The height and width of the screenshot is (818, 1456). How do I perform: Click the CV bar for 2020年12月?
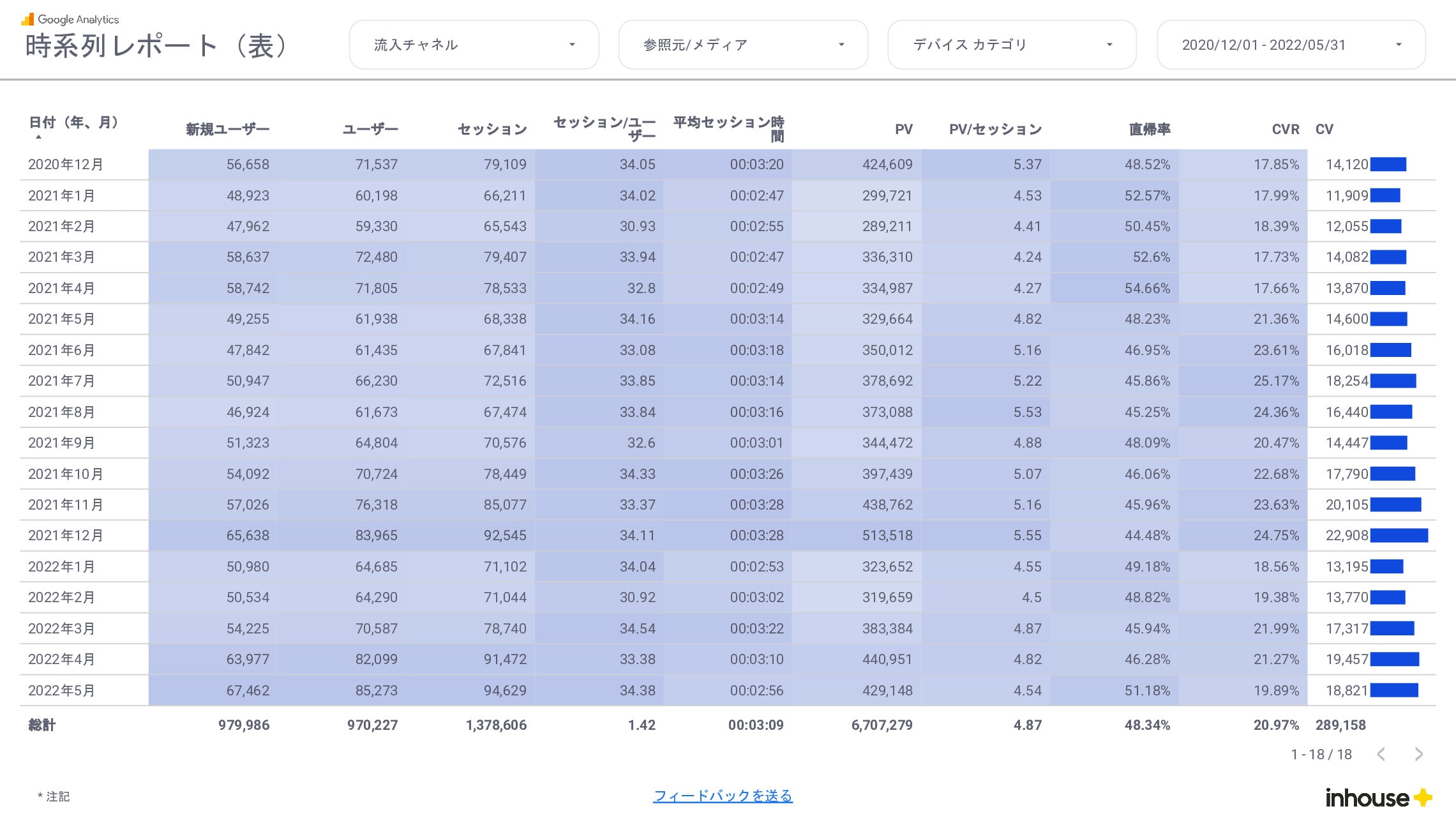point(1388,164)
